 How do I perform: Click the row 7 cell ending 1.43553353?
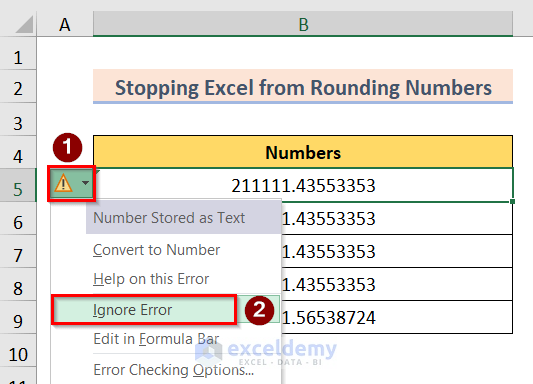pyautogui.click(x=397, y=251)
